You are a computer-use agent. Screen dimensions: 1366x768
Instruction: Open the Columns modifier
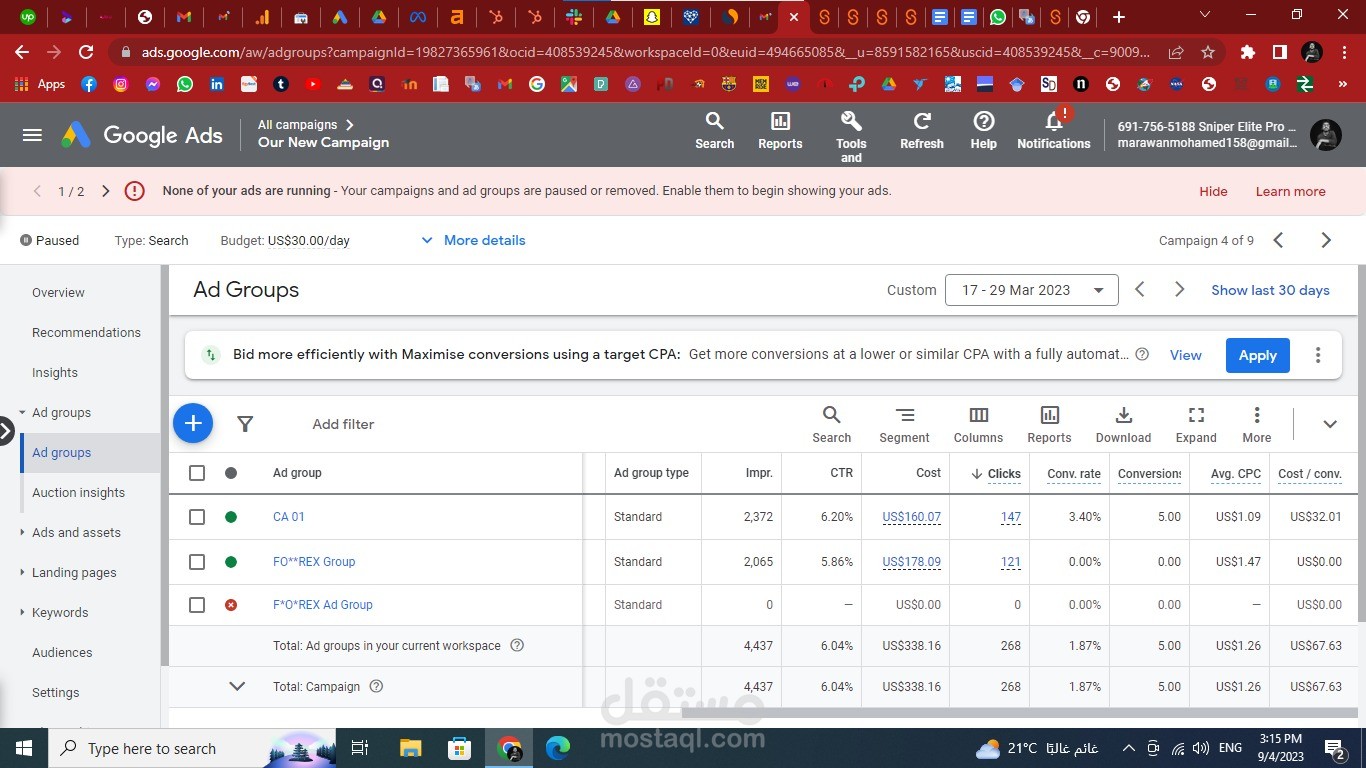[978, 424]
